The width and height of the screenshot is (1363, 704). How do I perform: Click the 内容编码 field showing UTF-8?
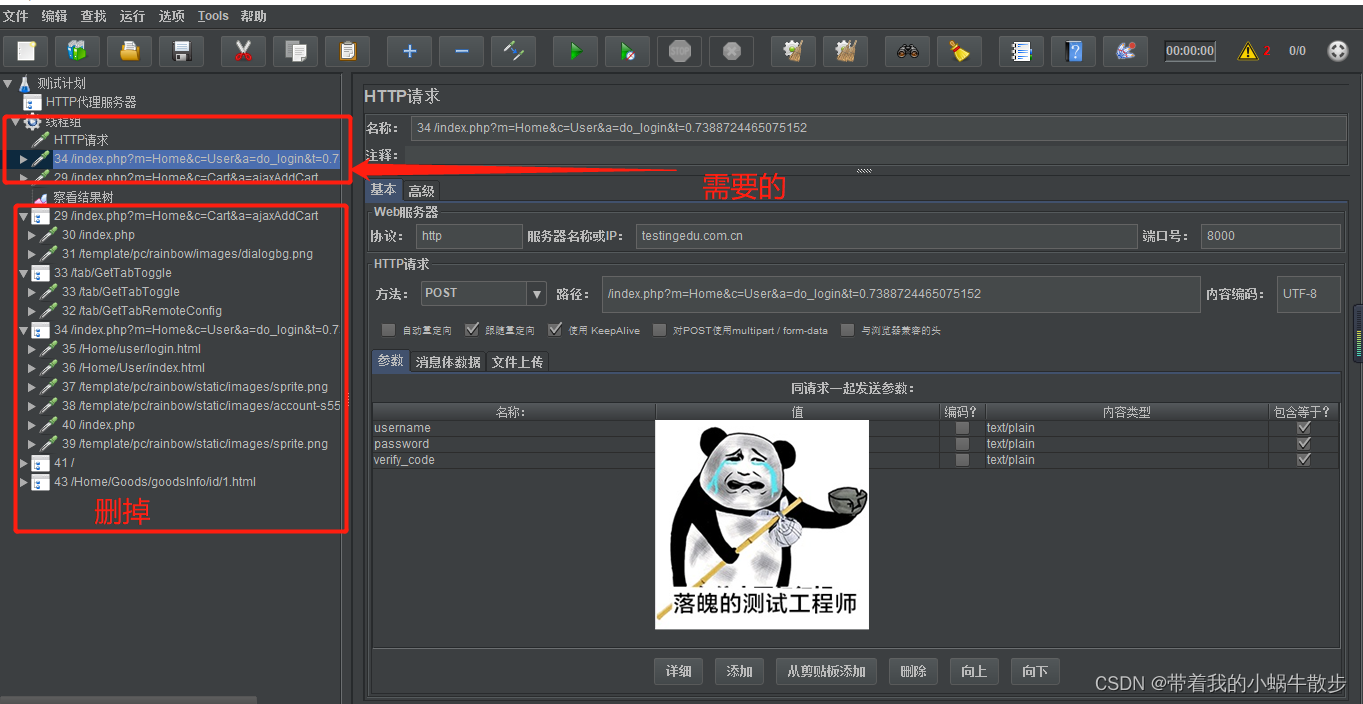(x=1308, y=294)
